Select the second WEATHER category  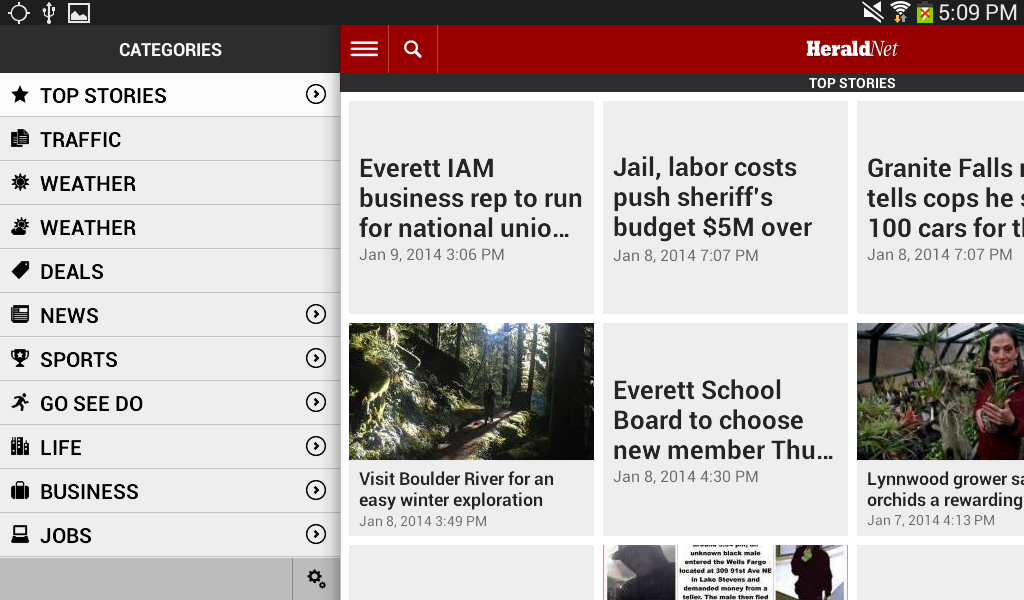[x=170, y=227]
